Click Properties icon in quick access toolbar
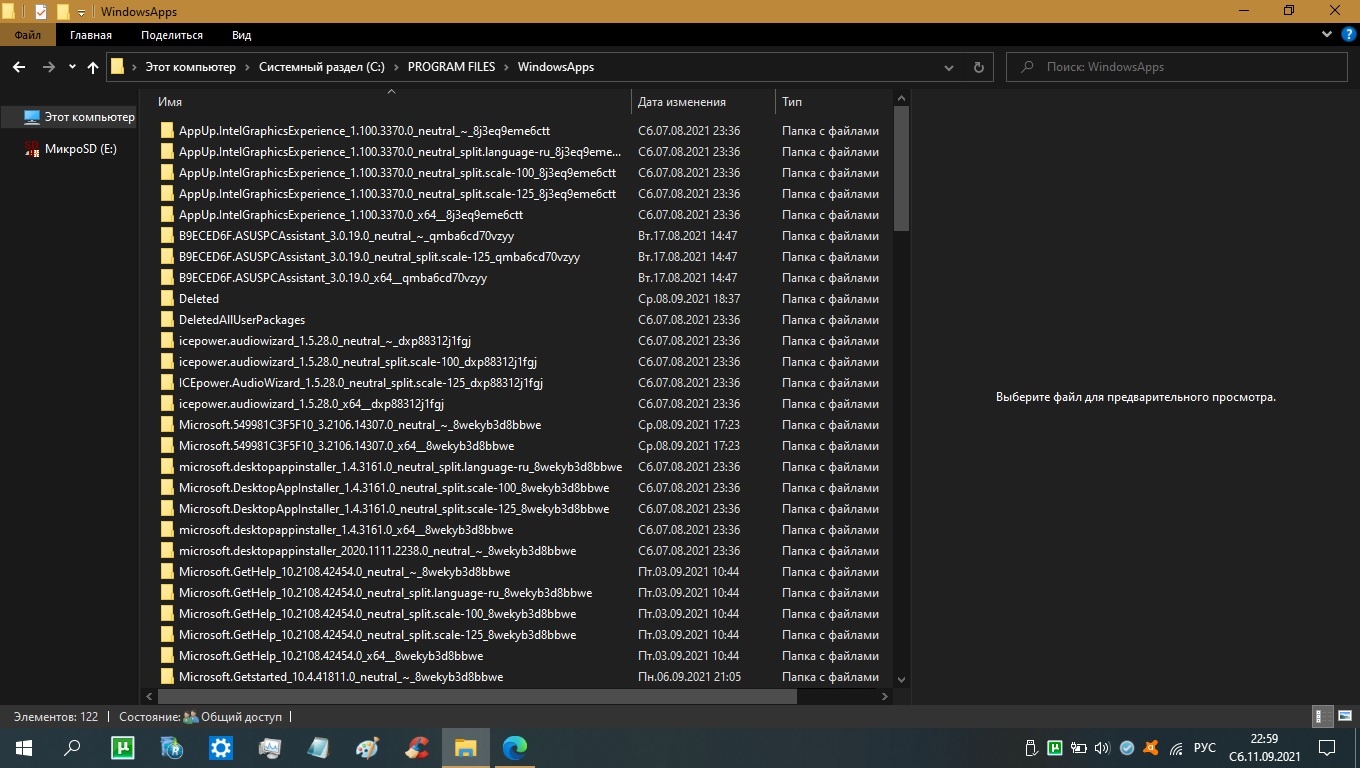 [41, 11]
